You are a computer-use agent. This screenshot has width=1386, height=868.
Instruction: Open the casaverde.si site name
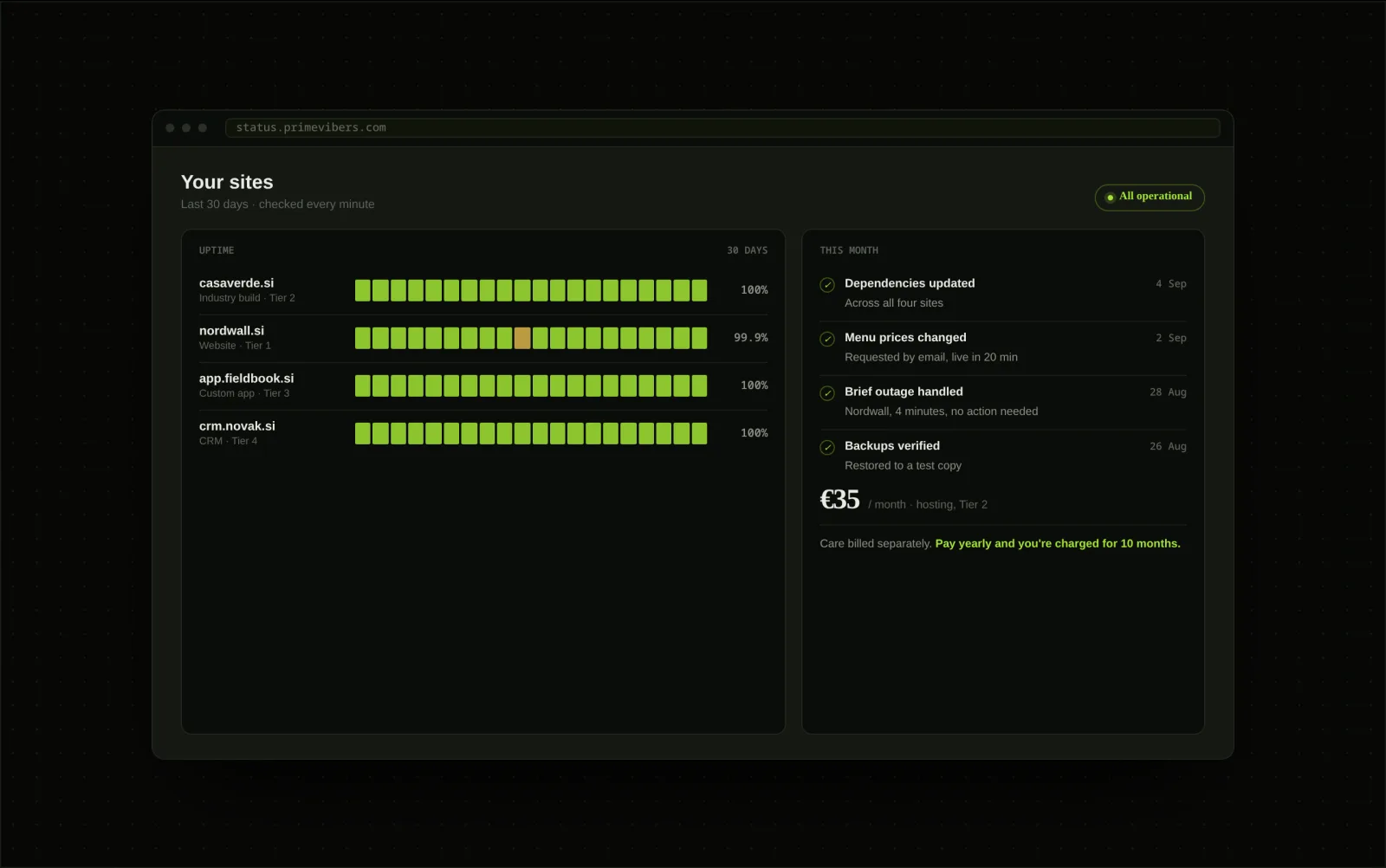[x=236, y=283]
